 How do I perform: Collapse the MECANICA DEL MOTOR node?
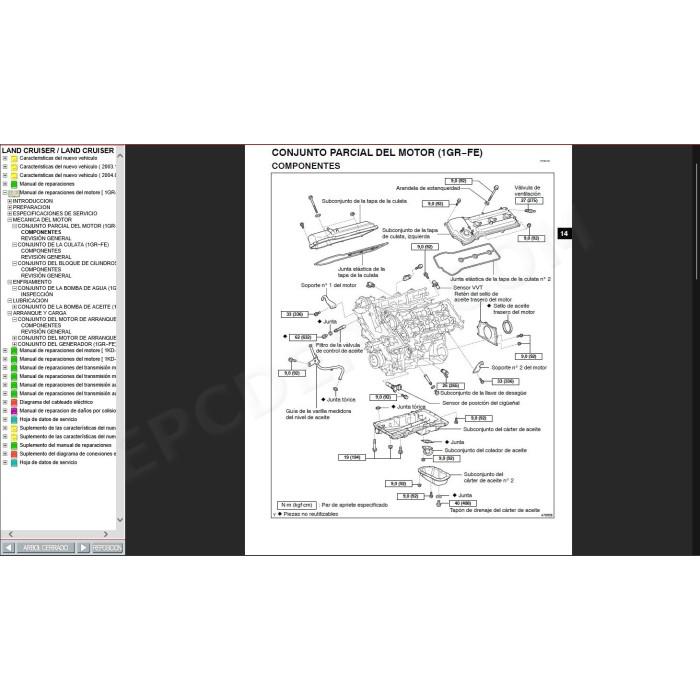pyautogui.click(x=10, y=220)
